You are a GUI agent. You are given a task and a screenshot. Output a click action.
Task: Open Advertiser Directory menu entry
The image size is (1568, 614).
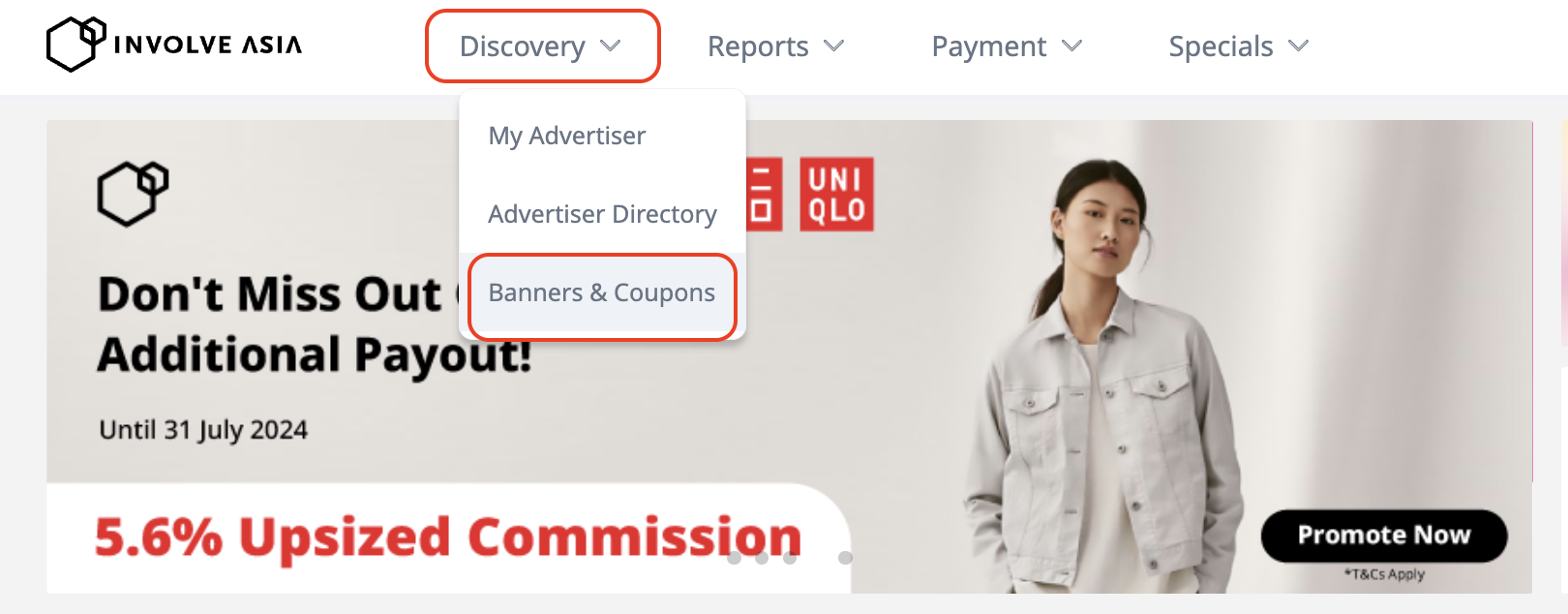click(602, 214)
